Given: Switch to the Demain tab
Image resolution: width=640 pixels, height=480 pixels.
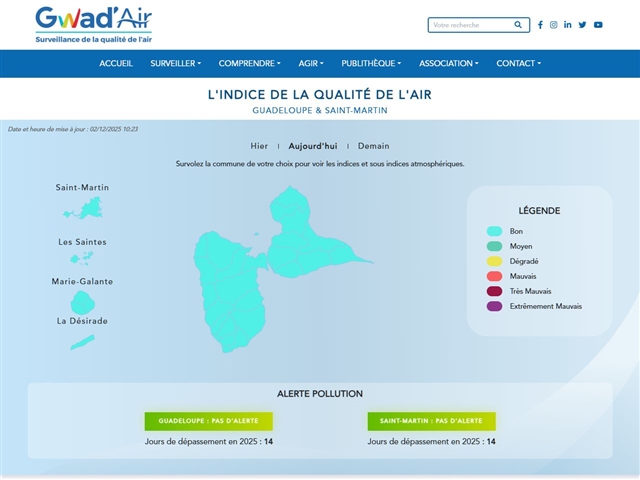Looking at the screenshot, I should 373,146.
